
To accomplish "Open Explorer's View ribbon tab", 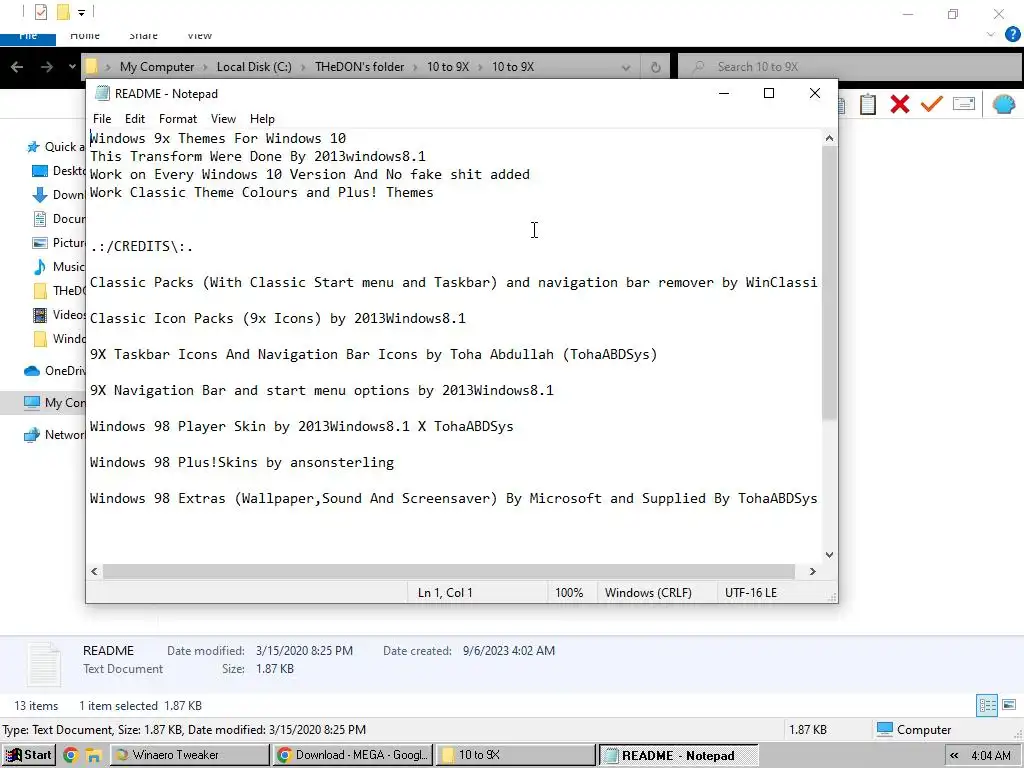I will coord(199,36).
